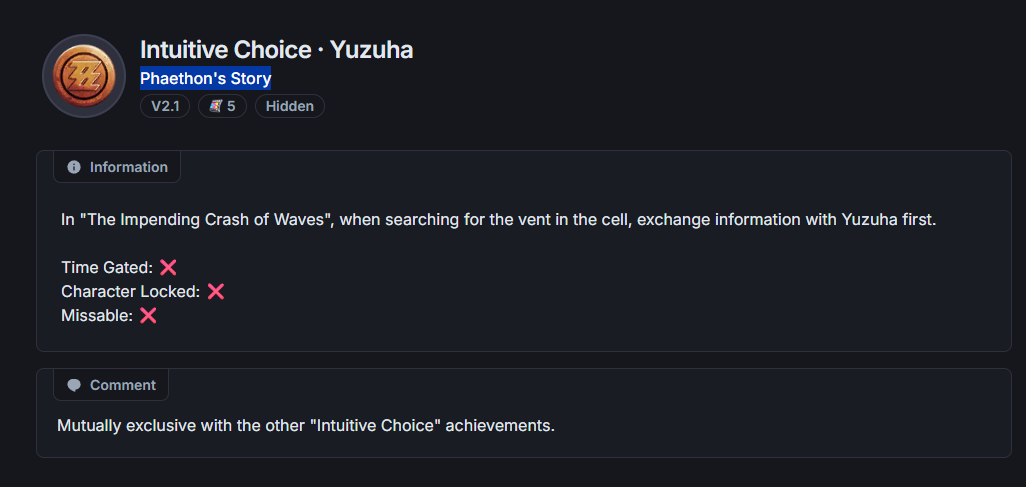Click the number 5 reward count
Viewport: 1026px width, 487px height.
[231, 106]
